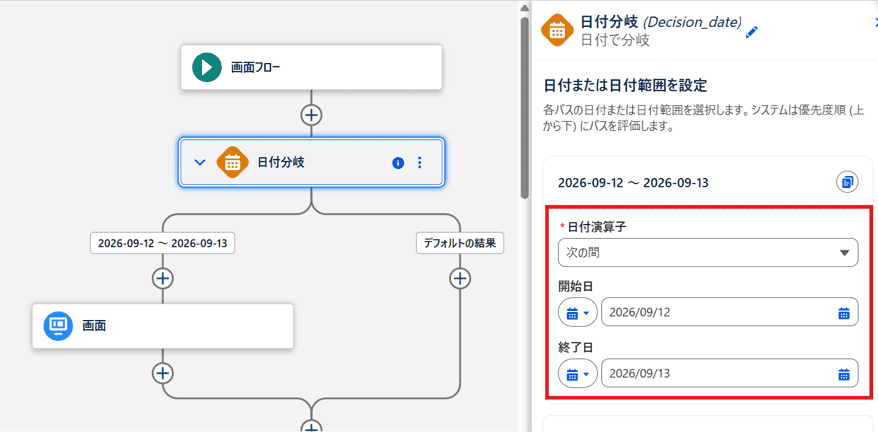
Task: Click the 終了日 date field 2026/09/13
Action: coord(730,373)
